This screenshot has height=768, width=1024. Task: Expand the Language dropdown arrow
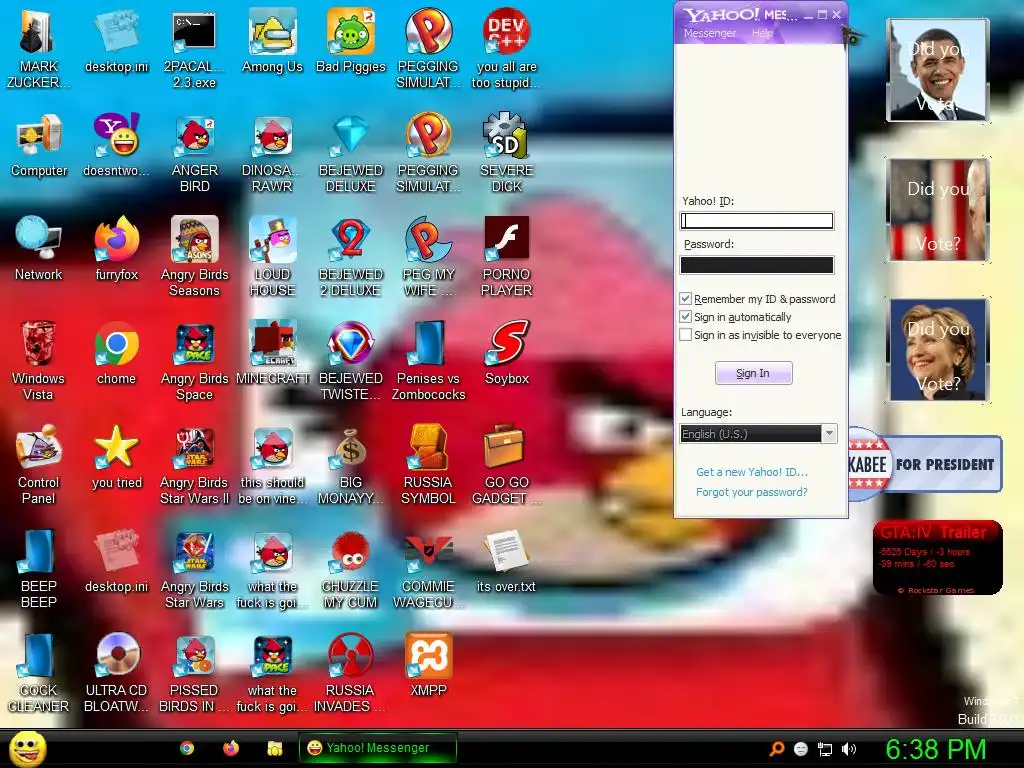[829, 434]
